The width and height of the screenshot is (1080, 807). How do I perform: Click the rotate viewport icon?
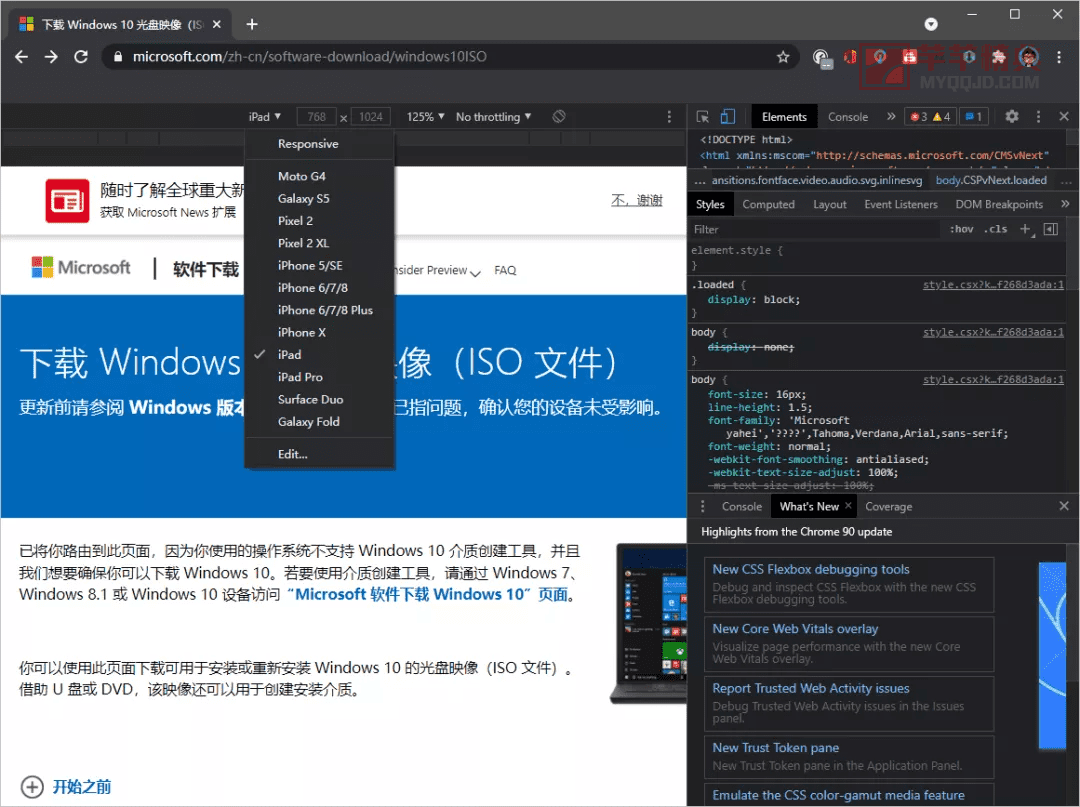click(x=559, y=116)
